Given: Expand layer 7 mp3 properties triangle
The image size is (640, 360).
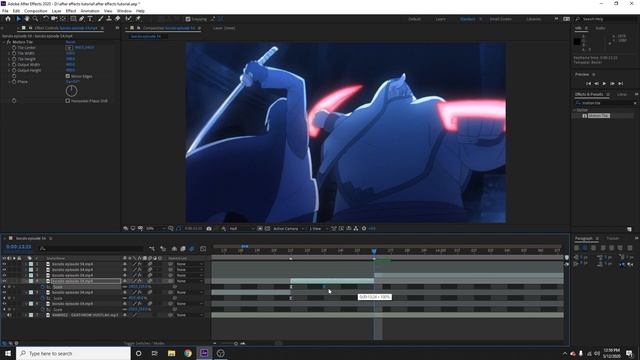Looking at the screenshot, I should tap(25, 315).
